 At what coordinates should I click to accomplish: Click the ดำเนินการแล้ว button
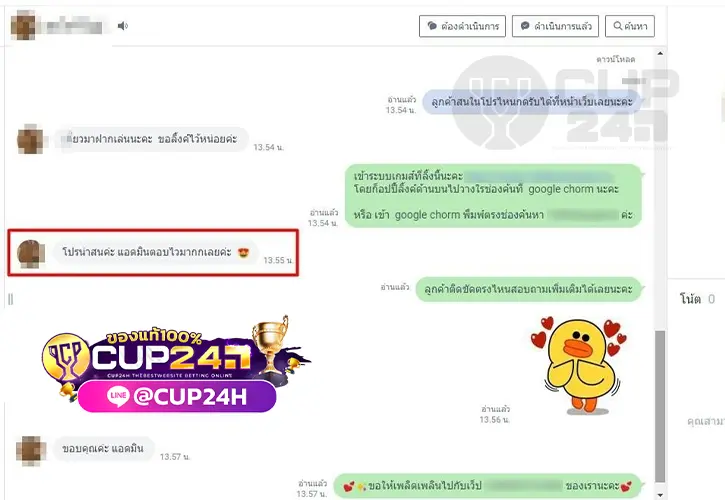555,26
